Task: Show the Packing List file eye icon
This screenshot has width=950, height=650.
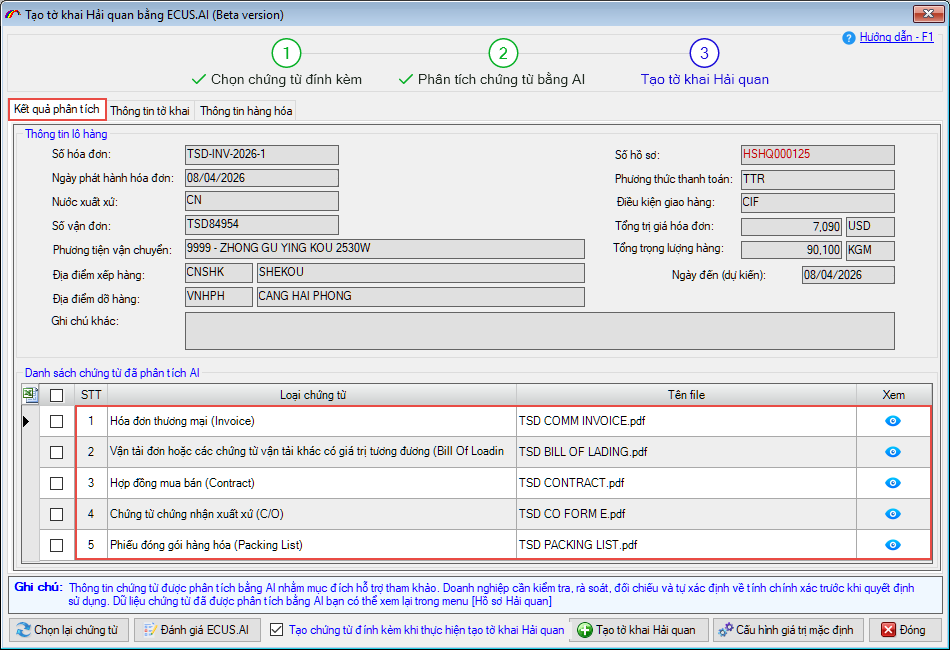Action: tap(893, 545)
